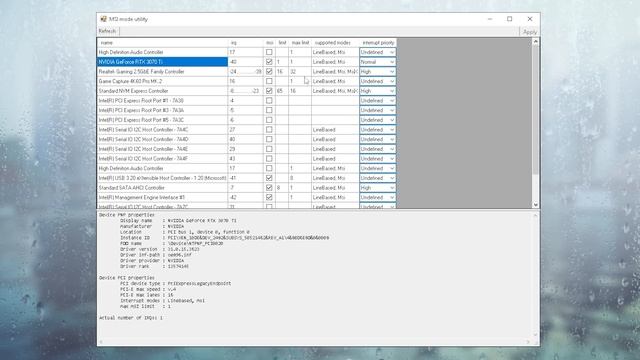Click the device list vertical scrollbar thumb
The image size is (640, 360).
(x=536, y=110)
